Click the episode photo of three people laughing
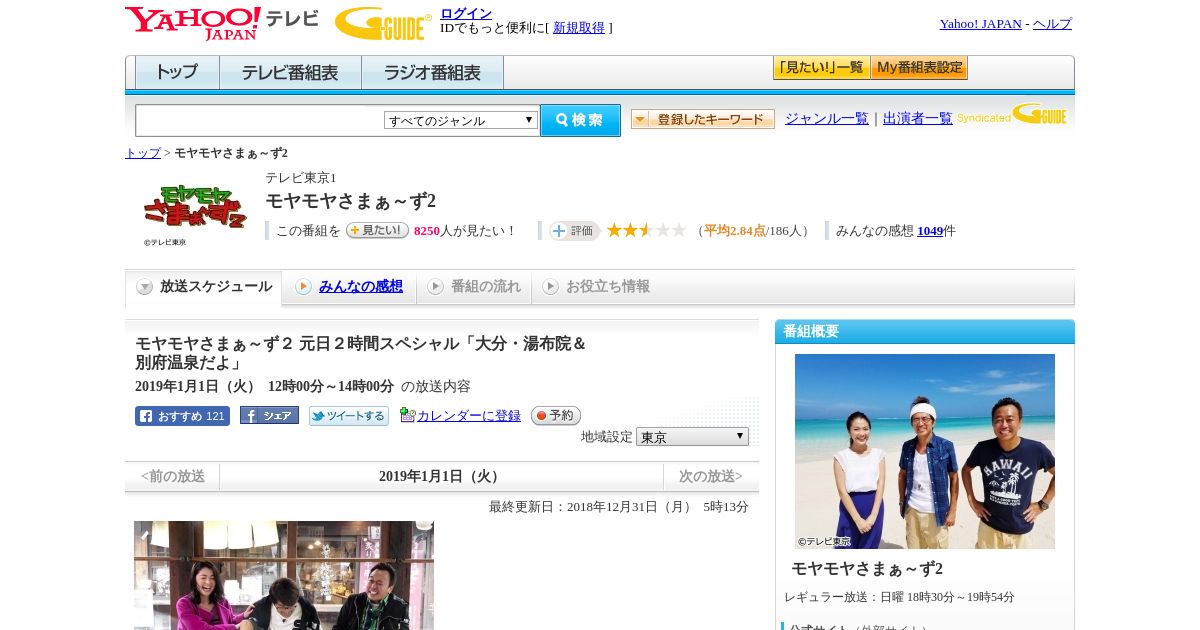The width and height of the screenshot is (1200, 630). 284,575
